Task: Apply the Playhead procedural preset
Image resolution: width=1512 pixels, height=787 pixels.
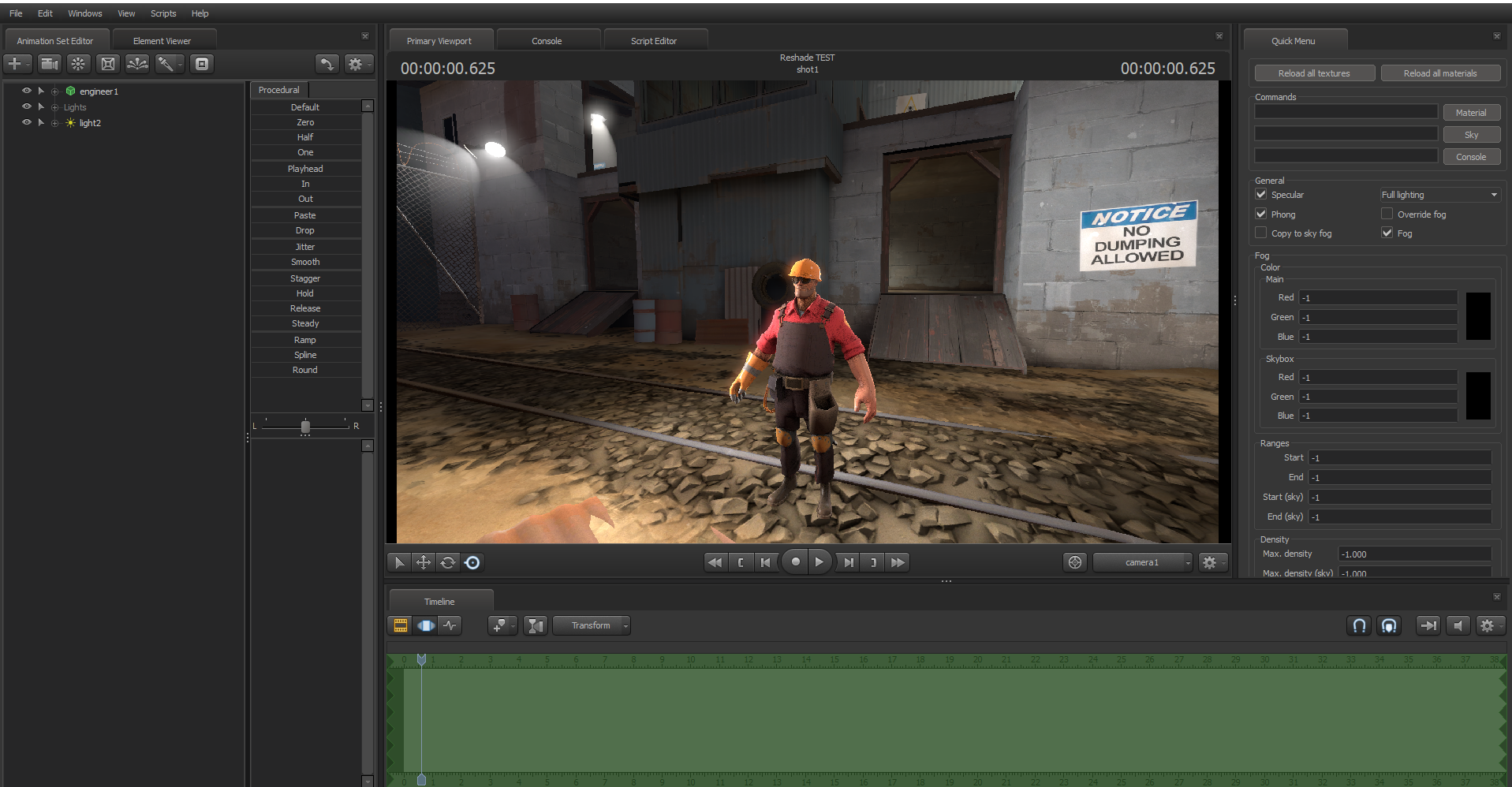Action: [x=305, y=169]
